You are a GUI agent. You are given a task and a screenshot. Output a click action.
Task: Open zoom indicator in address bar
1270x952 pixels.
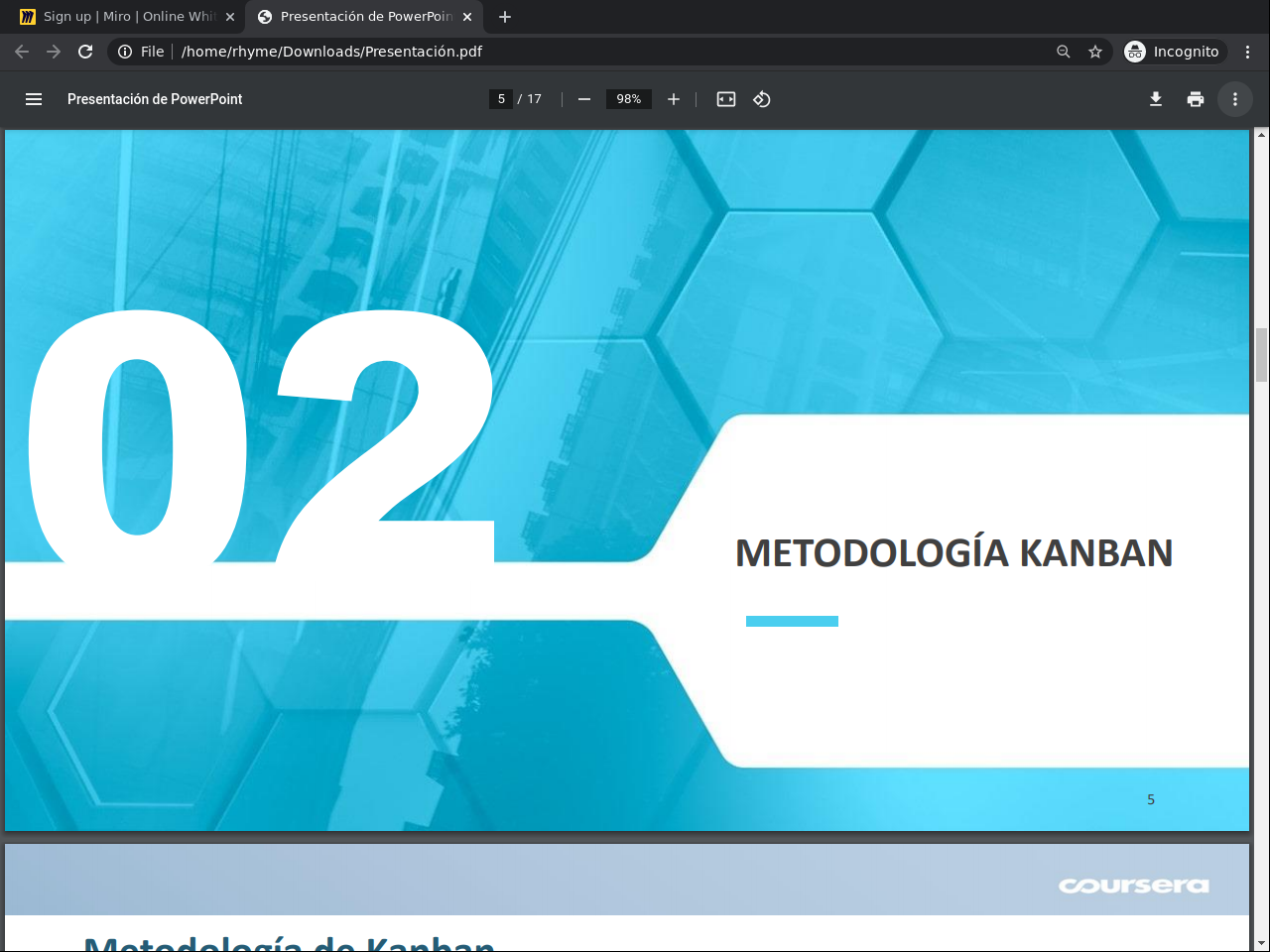[1064, 52]
